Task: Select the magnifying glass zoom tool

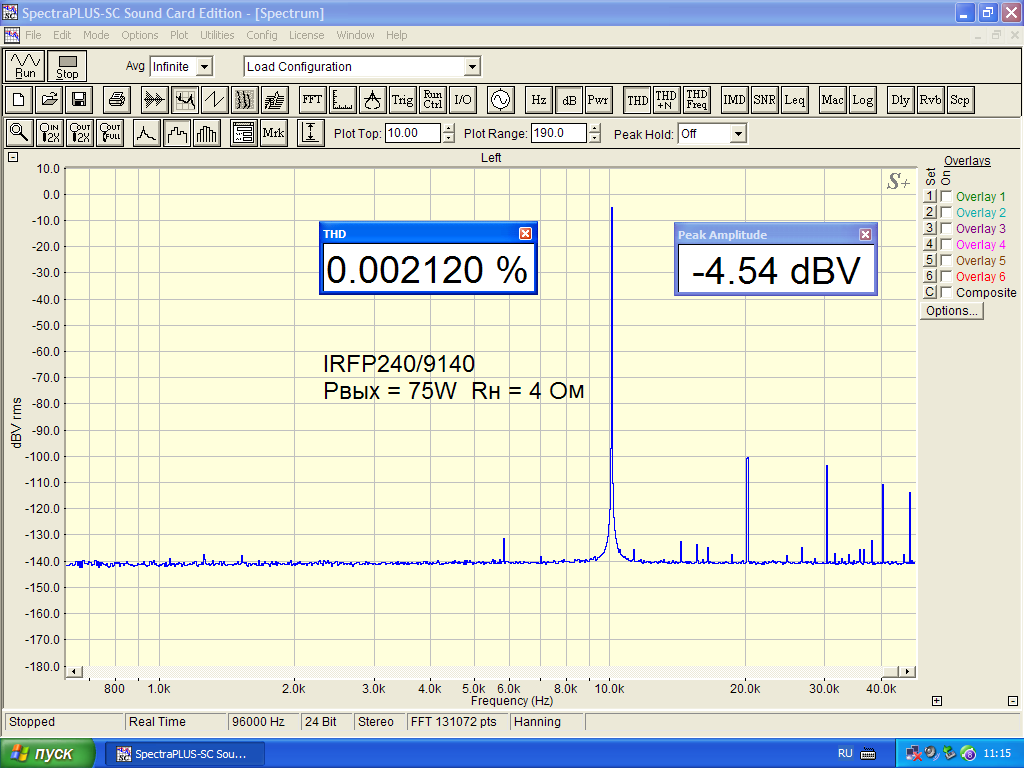Action: [19, 133]
